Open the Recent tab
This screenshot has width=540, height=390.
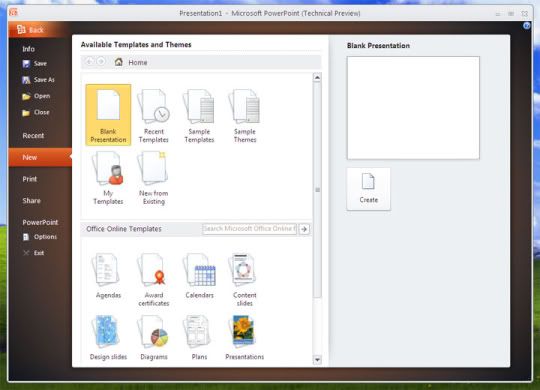33,135
